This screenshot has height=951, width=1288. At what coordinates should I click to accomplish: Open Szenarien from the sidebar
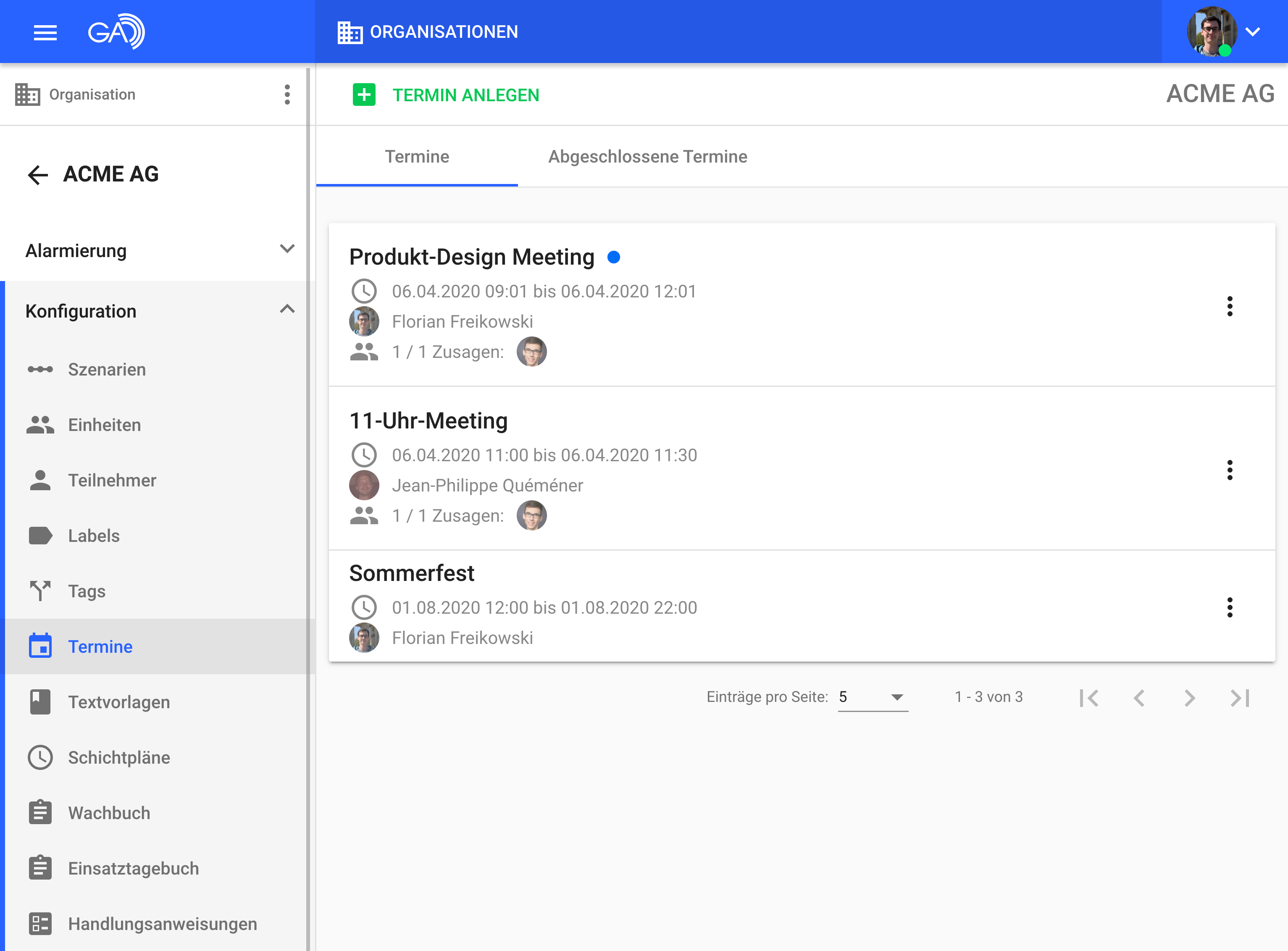point(107,370)
